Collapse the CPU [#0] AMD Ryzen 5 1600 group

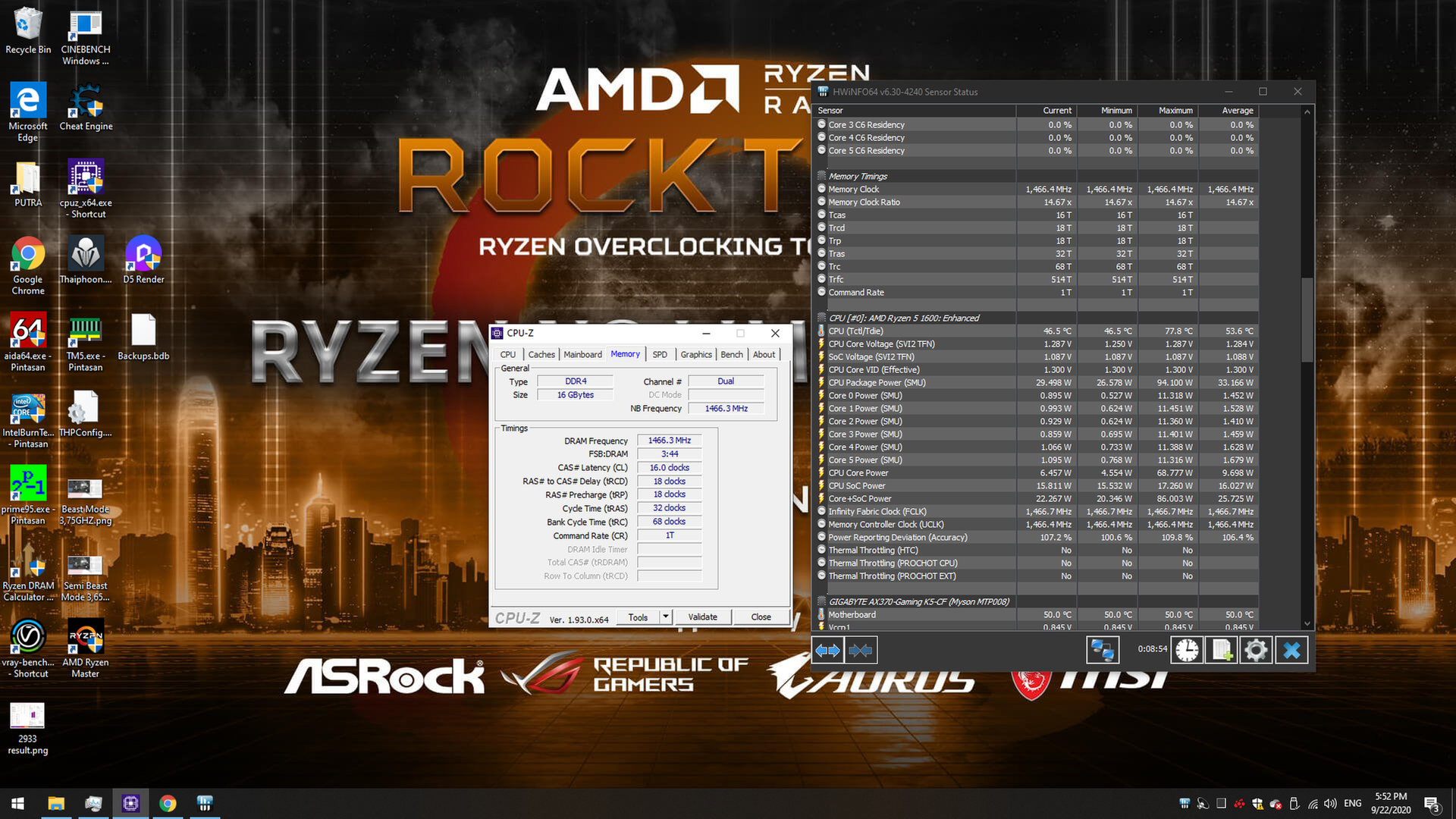click(x=821, y=318)
